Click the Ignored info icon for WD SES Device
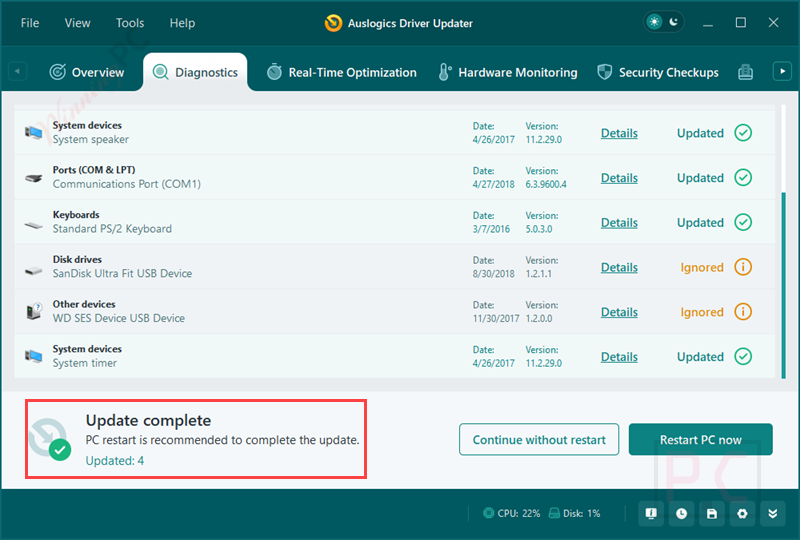800x540 pixels. click(x=743, y=311)
